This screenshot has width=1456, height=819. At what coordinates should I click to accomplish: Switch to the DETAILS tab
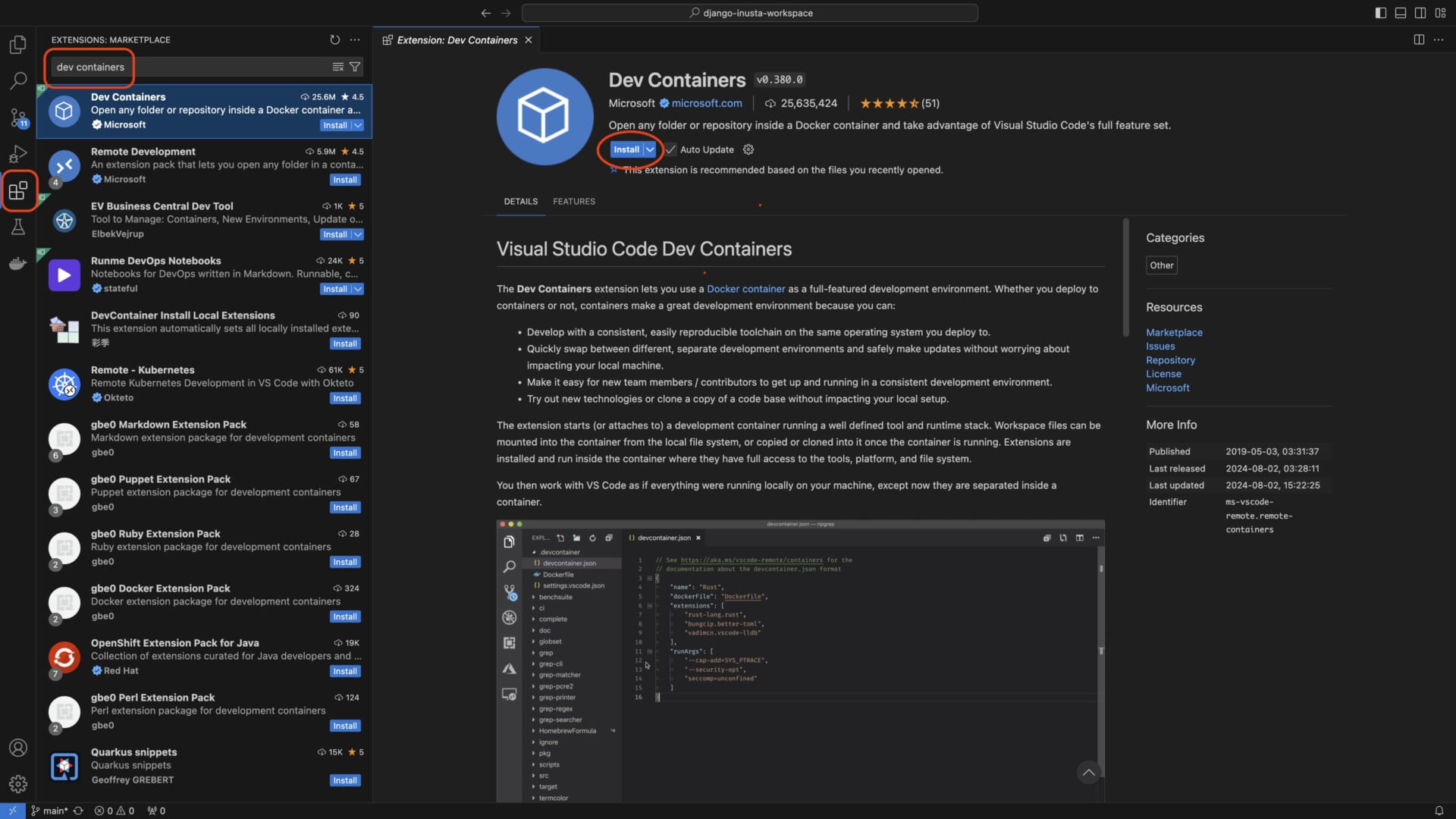[x=521, y=201]
